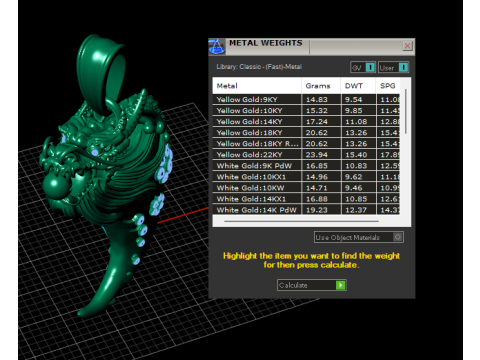Close the Metal Weights dialog

pyautogui.click(x=407, y=46)
